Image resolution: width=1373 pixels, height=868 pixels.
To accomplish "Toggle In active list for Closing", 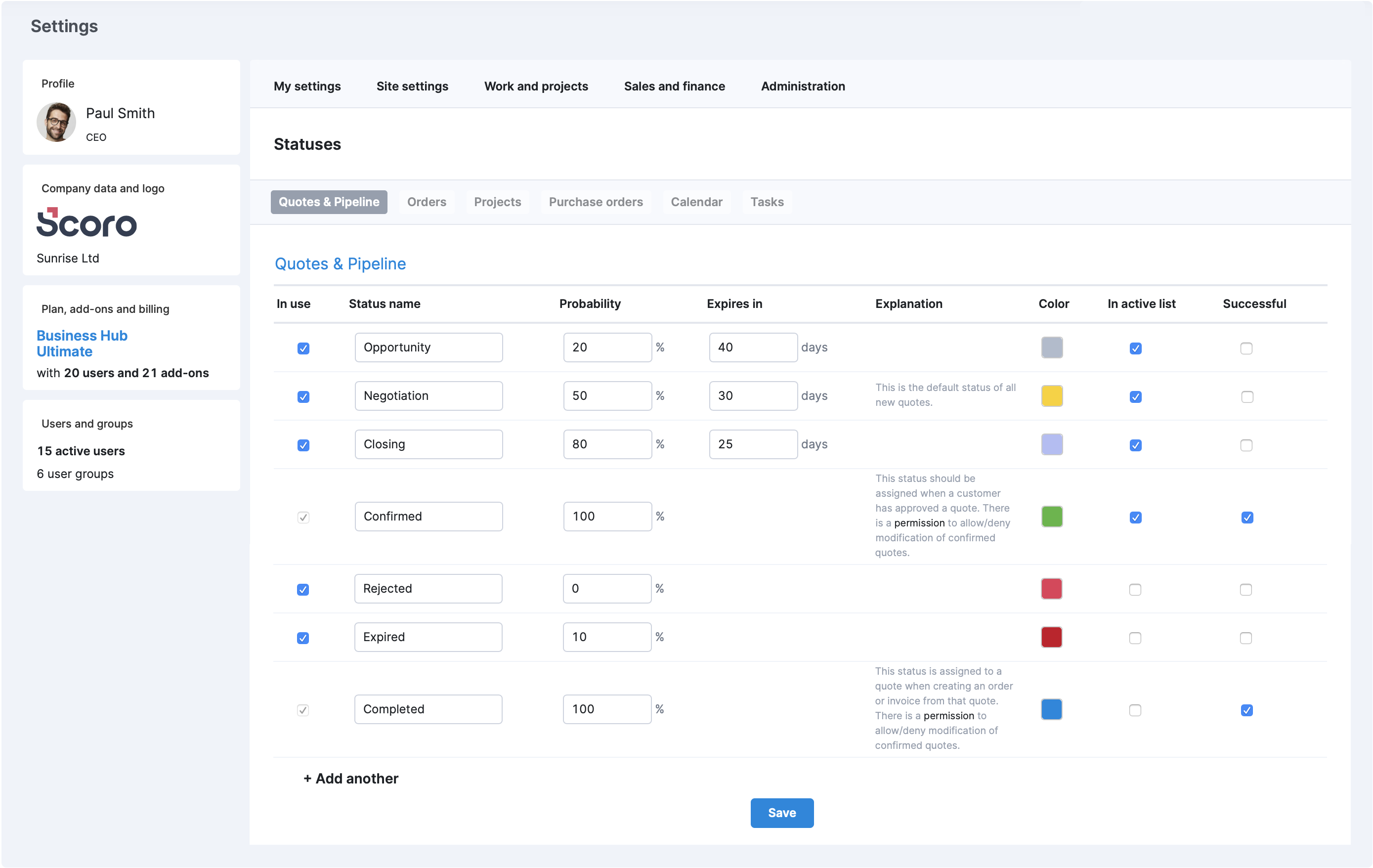I will click(x=1136, y=445).
